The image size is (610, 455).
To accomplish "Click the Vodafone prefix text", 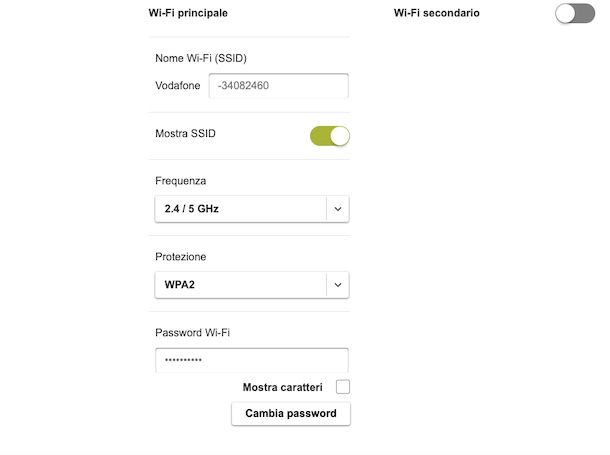I will pos(178,86).
